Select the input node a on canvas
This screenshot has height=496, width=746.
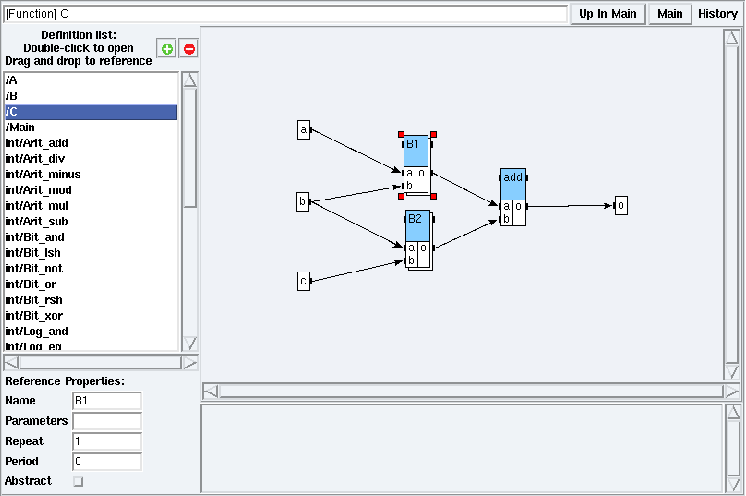point(304,130)
